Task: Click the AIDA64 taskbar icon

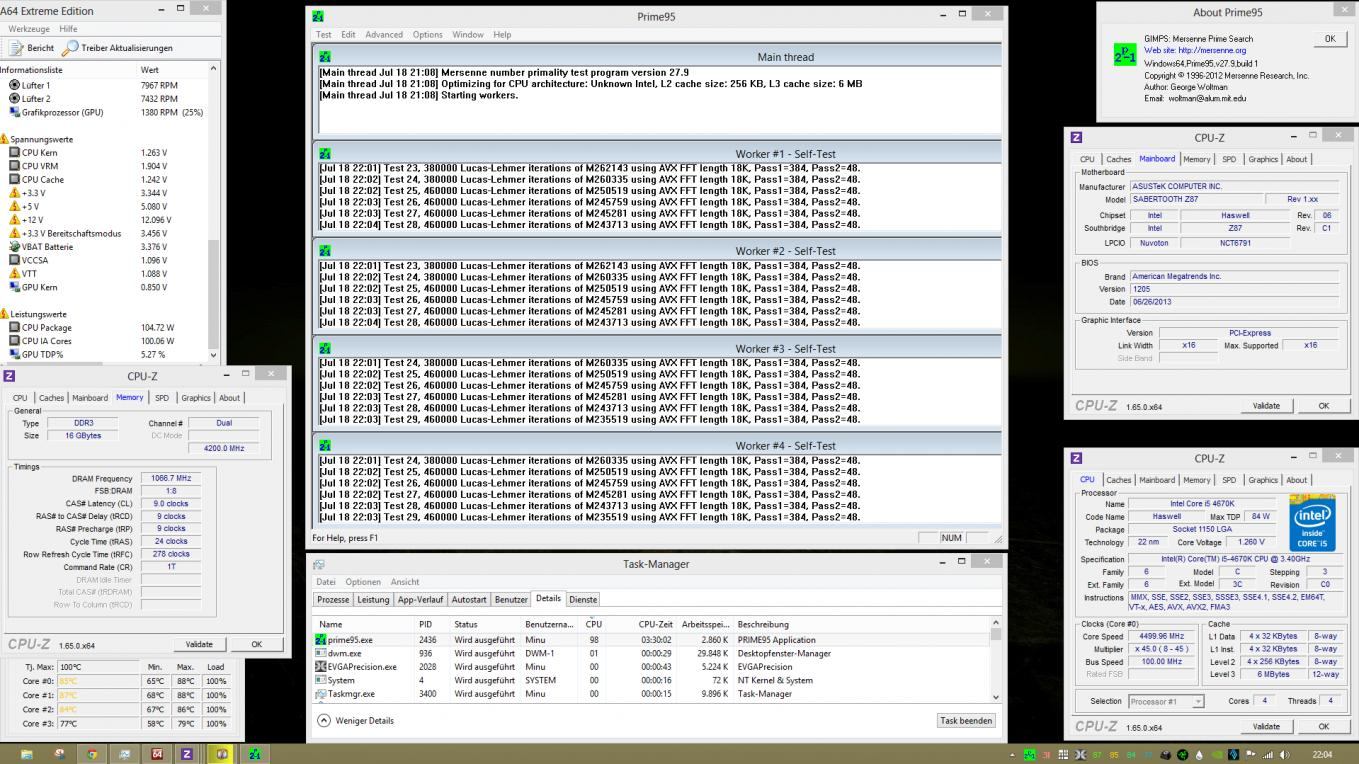Action: coord(156,754)
